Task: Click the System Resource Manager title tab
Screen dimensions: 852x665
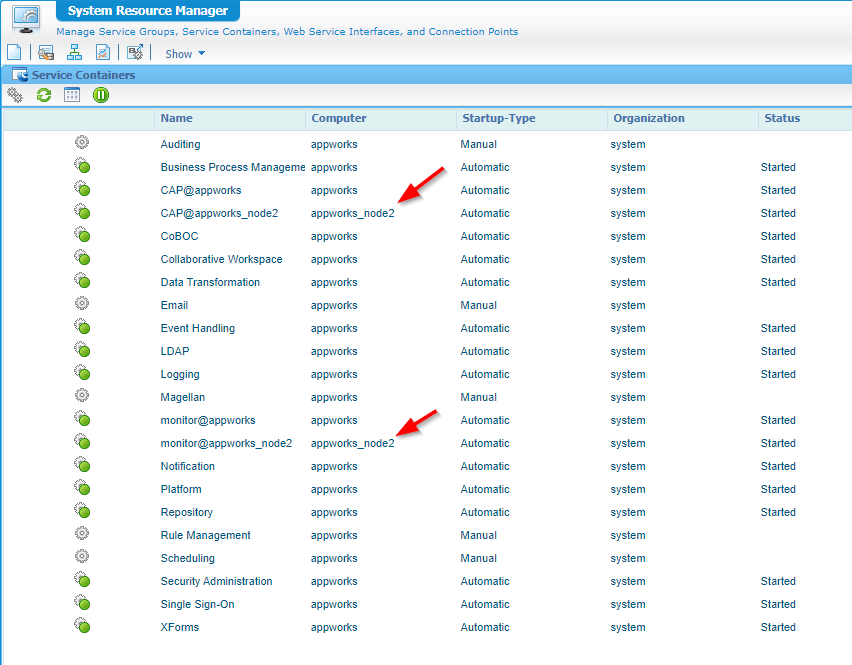Action: click(148, 12)
